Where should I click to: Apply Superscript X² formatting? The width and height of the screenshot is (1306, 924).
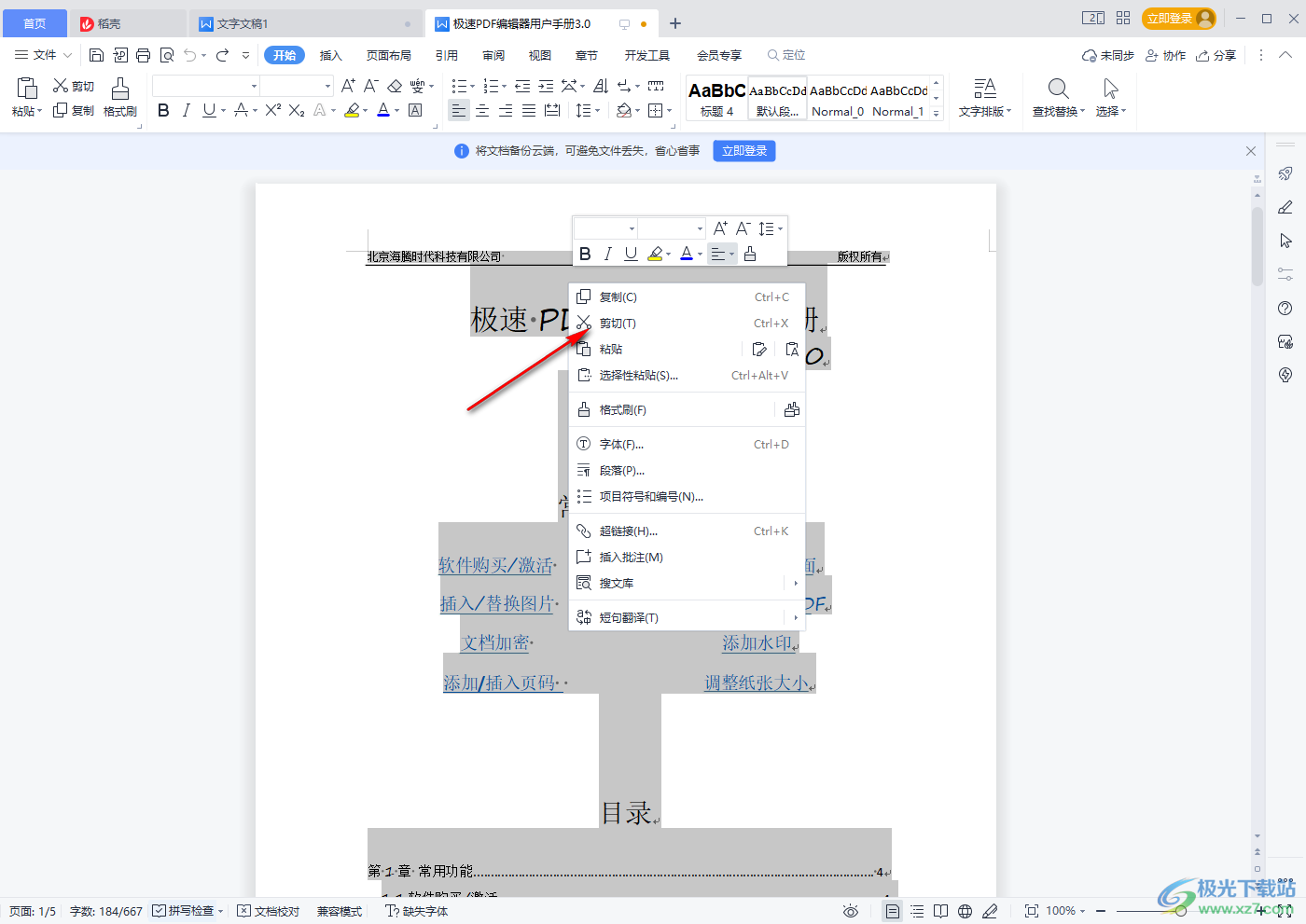(x=273, y=110)
